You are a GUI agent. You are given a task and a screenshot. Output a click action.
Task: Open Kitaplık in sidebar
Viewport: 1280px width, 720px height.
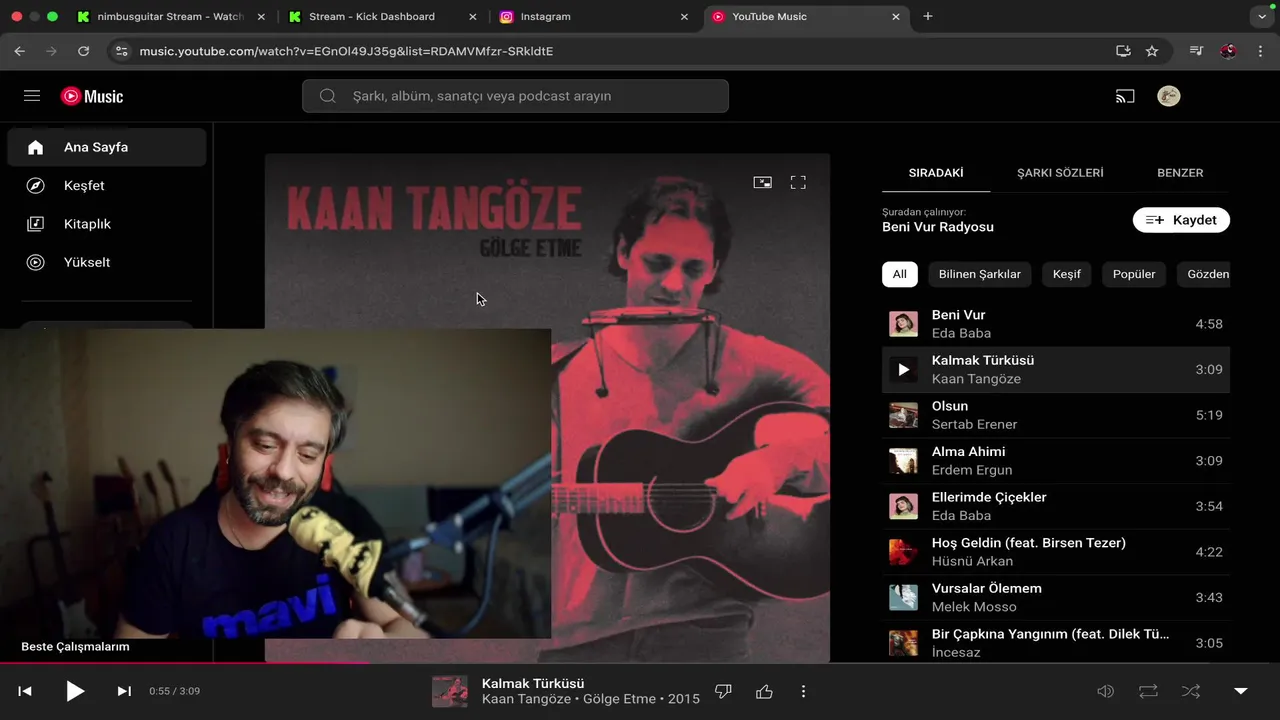(107, 224)
